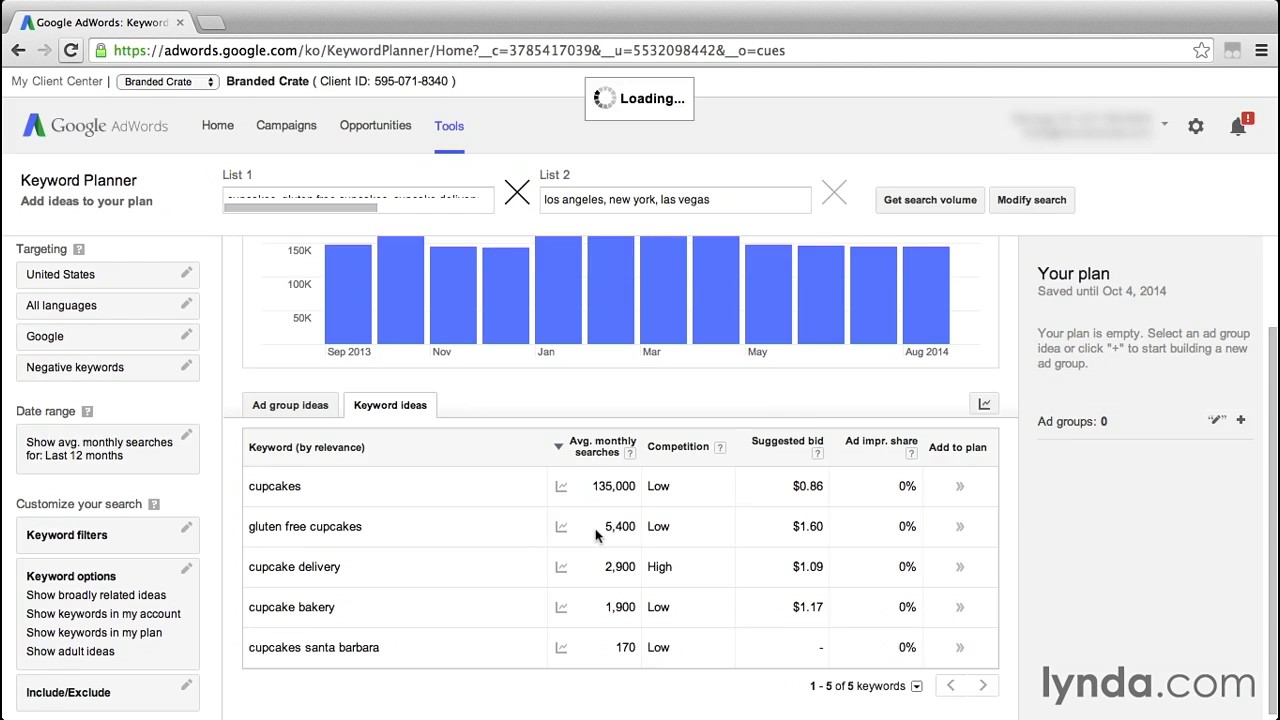Add gluten free cupcakes to plan

[959, 527]
